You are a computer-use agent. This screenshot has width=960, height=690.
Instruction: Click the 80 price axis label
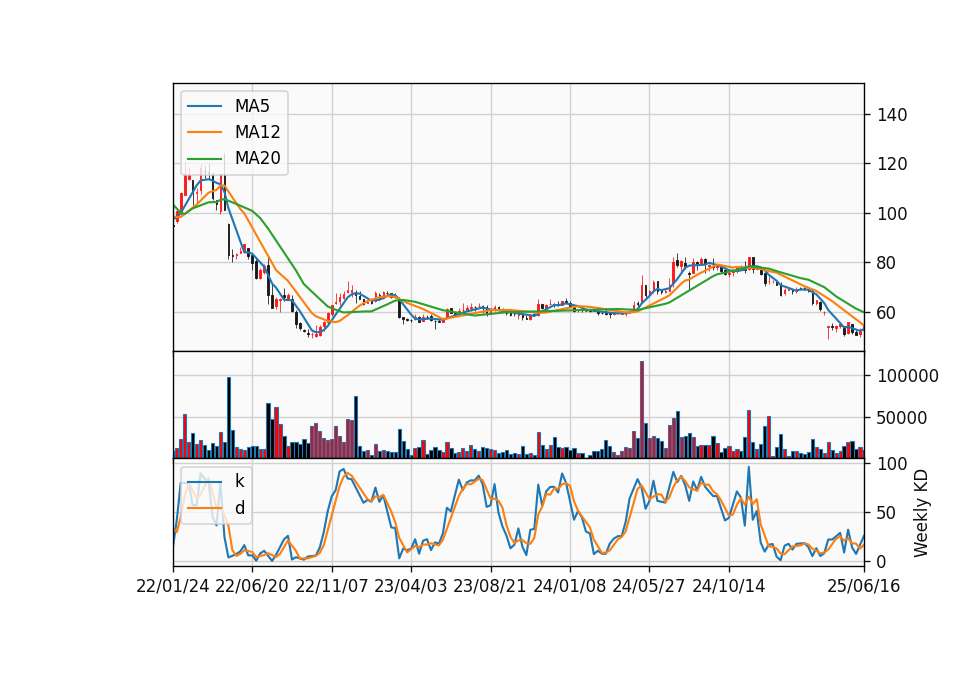(x=887, y=263)
